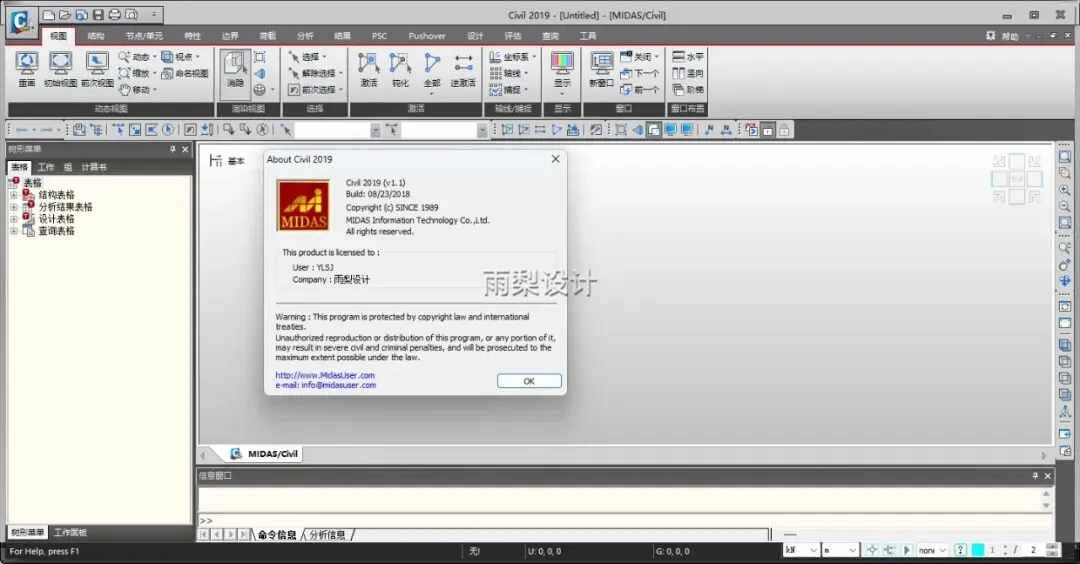Click the snap crosshair icon in status bar
Image resolution: width=1080 pixels, height=564 pixels.
872,550
